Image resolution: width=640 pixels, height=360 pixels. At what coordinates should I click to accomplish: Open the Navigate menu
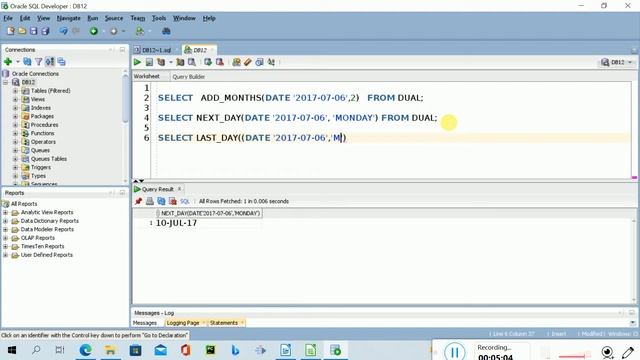[69, 18]
